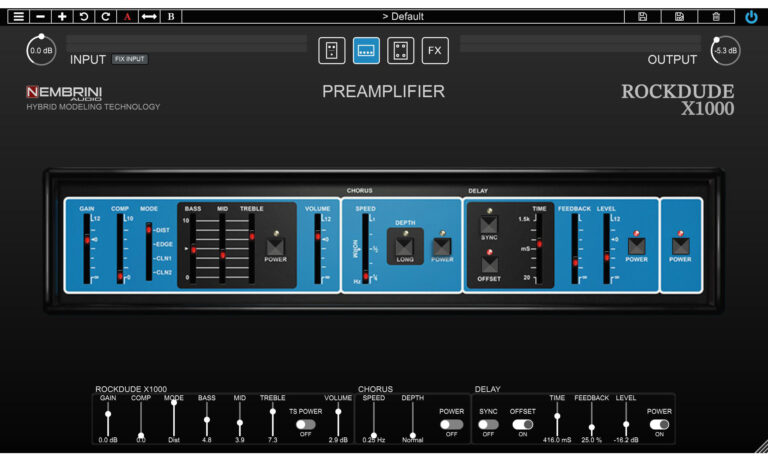Undo the last change with the undo arrow
This screenshot has height=461, width=768.
84,16
